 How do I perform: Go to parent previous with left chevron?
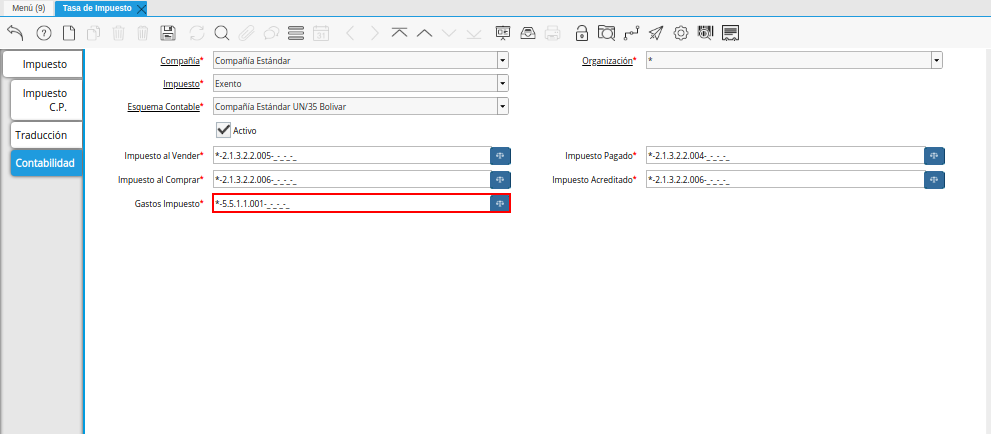[351, 33]
